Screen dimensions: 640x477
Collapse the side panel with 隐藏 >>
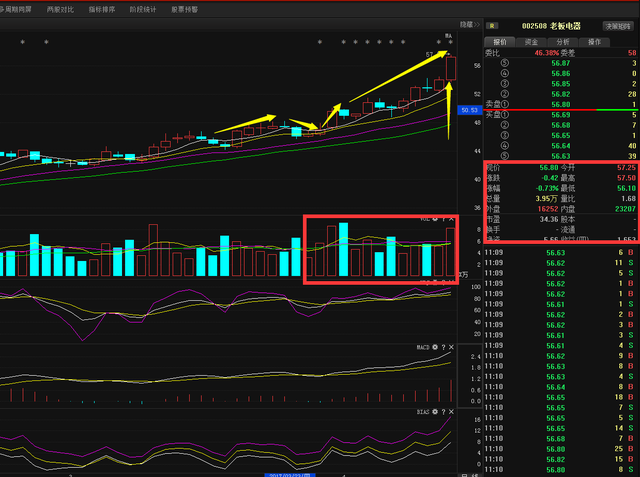click(469, 23)
